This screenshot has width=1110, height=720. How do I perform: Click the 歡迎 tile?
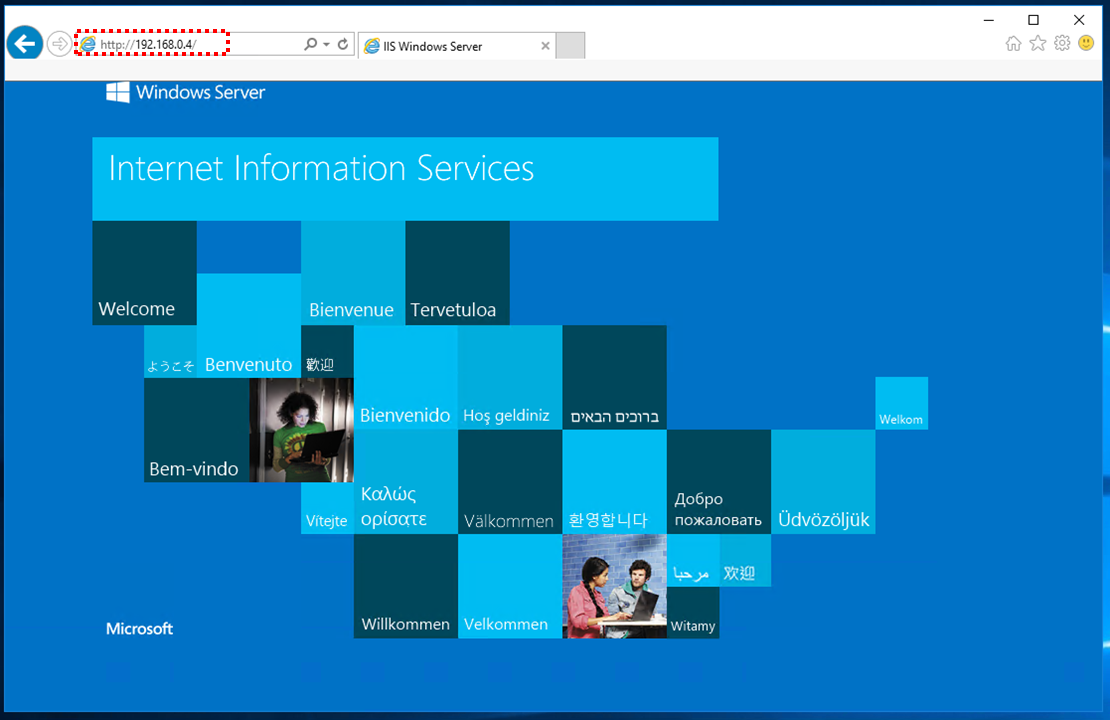coord(327,352)
